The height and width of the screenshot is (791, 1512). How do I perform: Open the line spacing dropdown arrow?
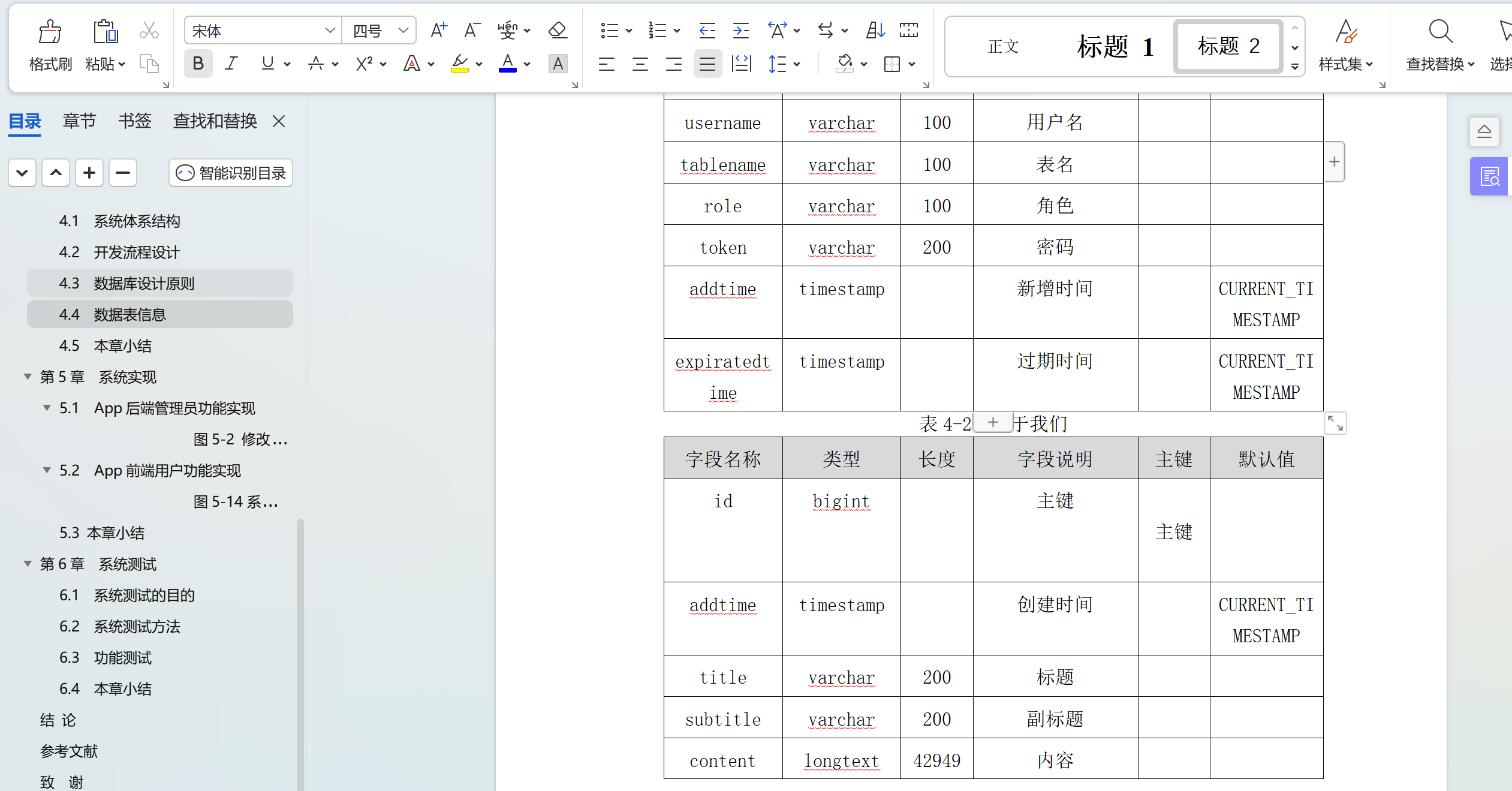797,64
